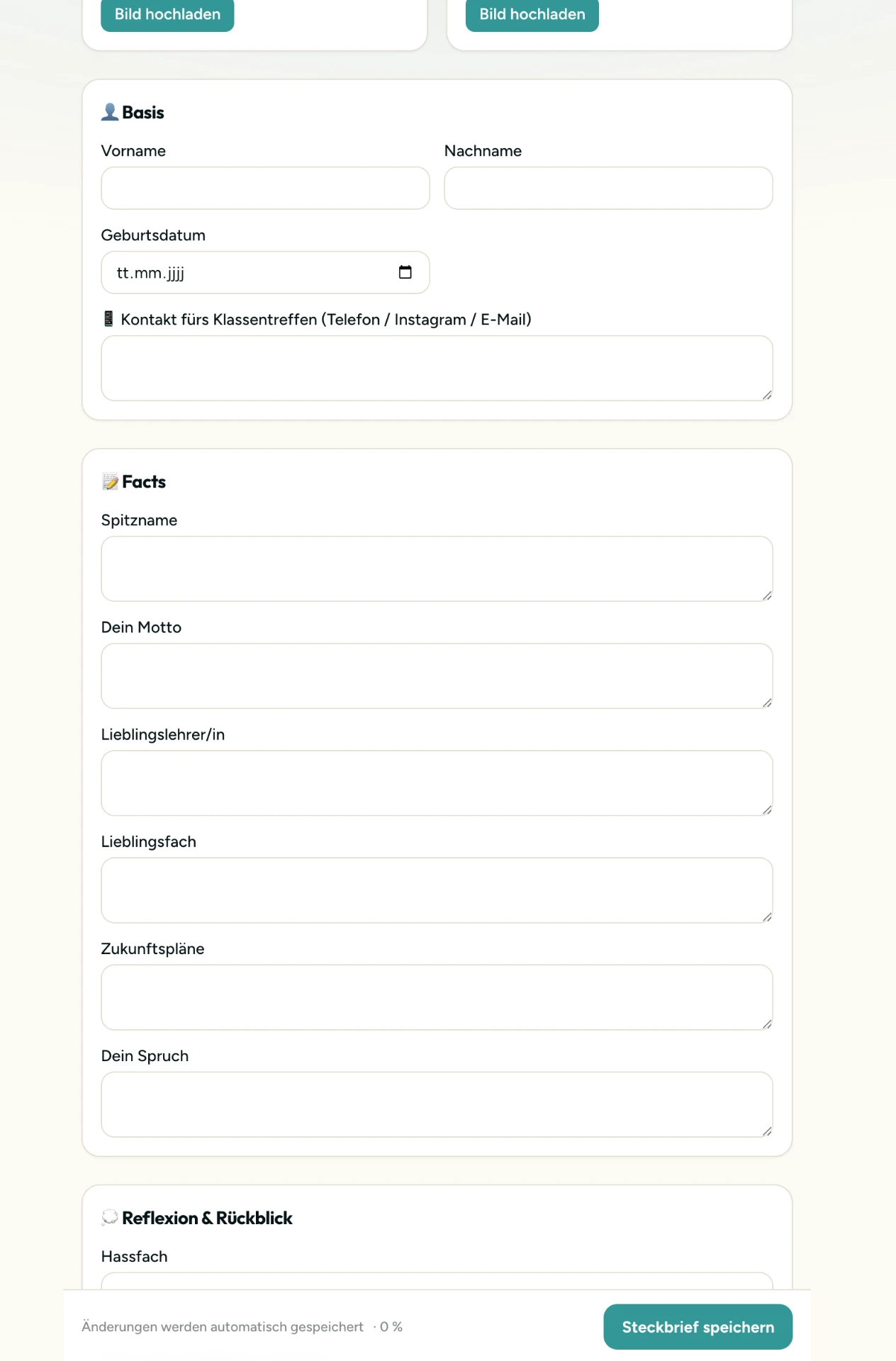Click the 0 % progress indicator

(391, 1327)
